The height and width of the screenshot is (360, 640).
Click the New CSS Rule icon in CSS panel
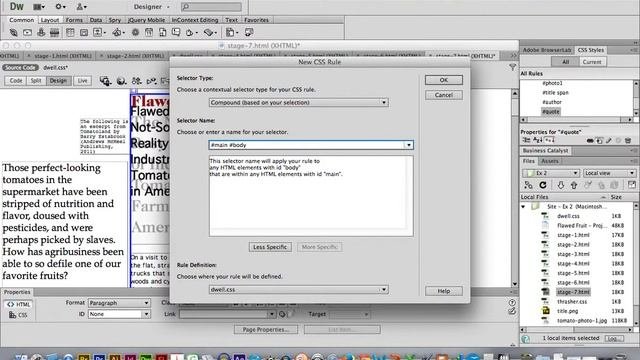(599, 140)
